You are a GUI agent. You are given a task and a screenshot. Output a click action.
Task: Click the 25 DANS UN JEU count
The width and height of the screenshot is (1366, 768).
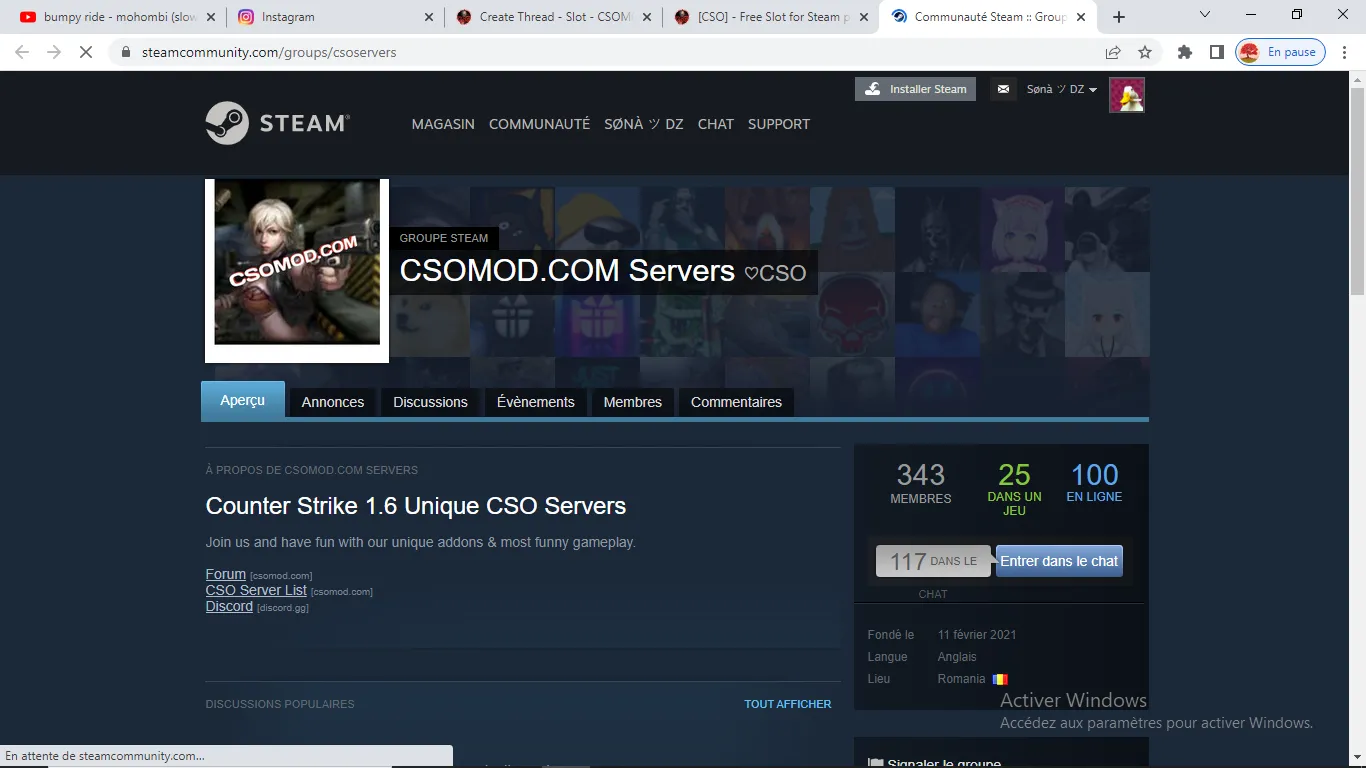pyautogui.click(x=1014, y=488)
